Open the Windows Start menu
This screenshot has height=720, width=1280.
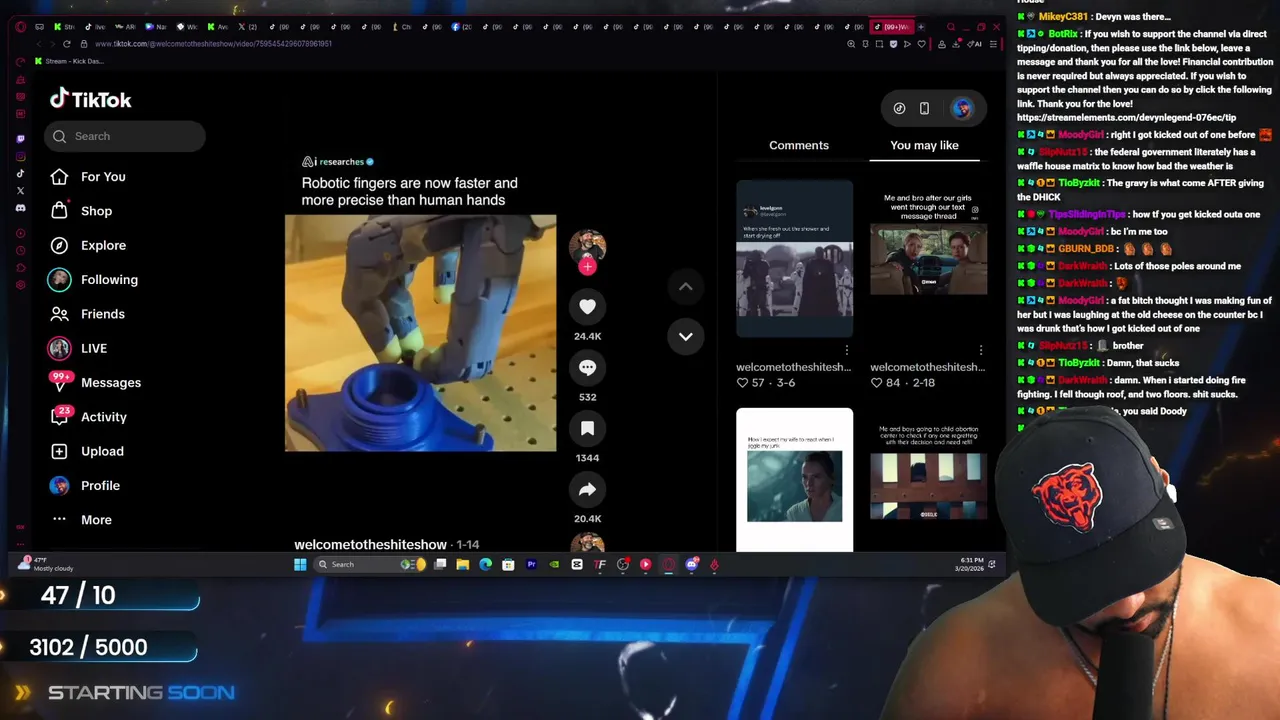point(300,565)
